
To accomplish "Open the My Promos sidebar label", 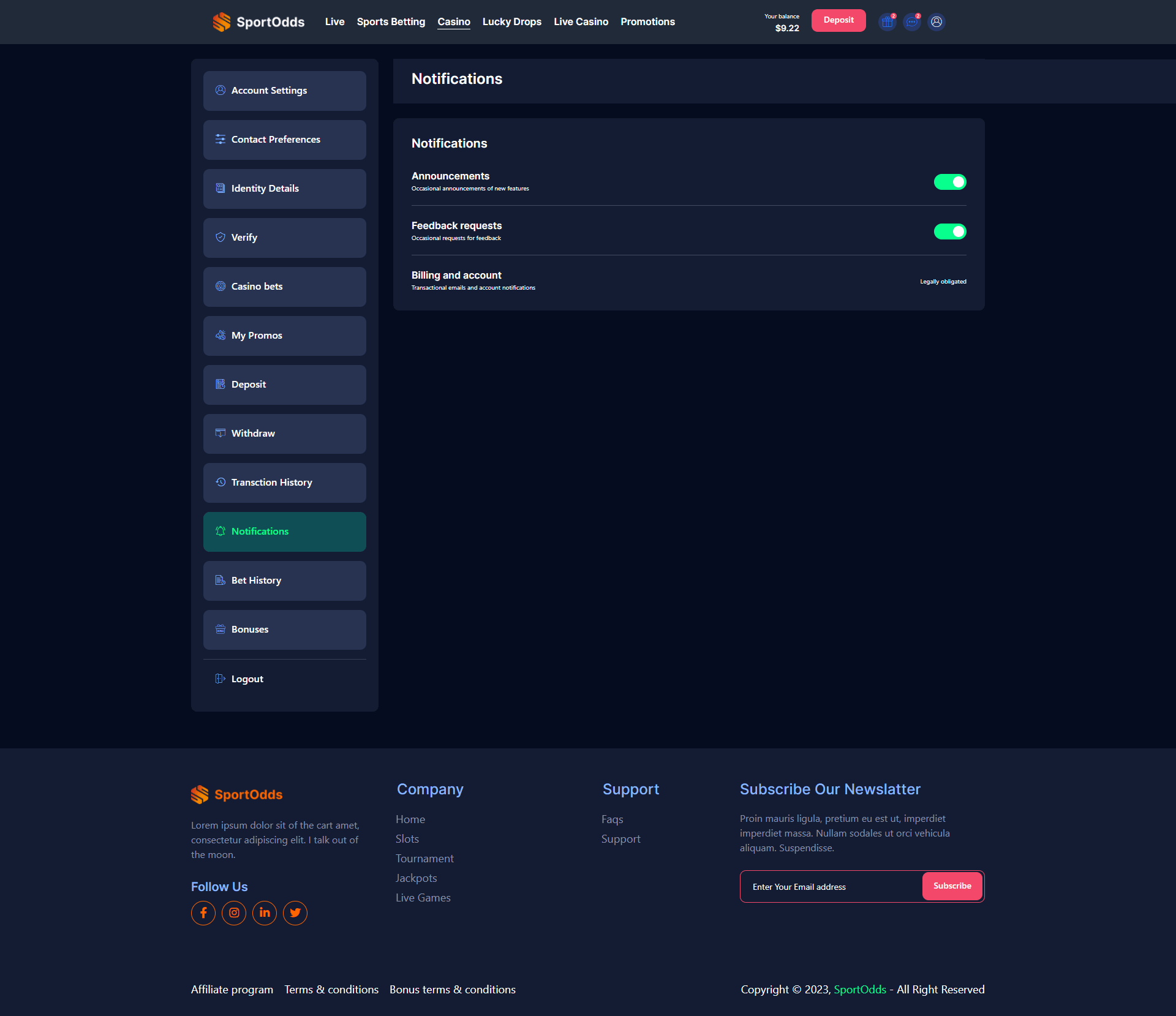I will tap(257, 335).
